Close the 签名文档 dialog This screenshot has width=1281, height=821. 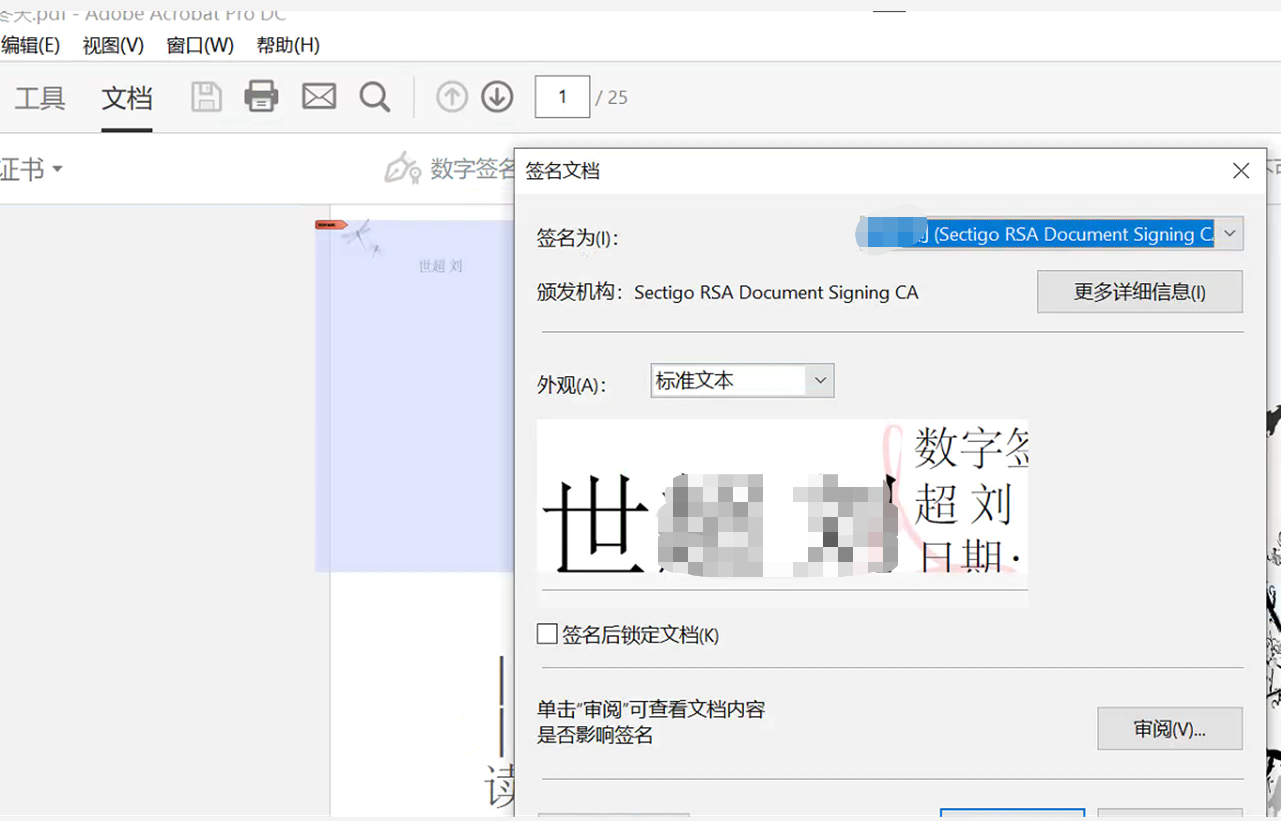1241,171
